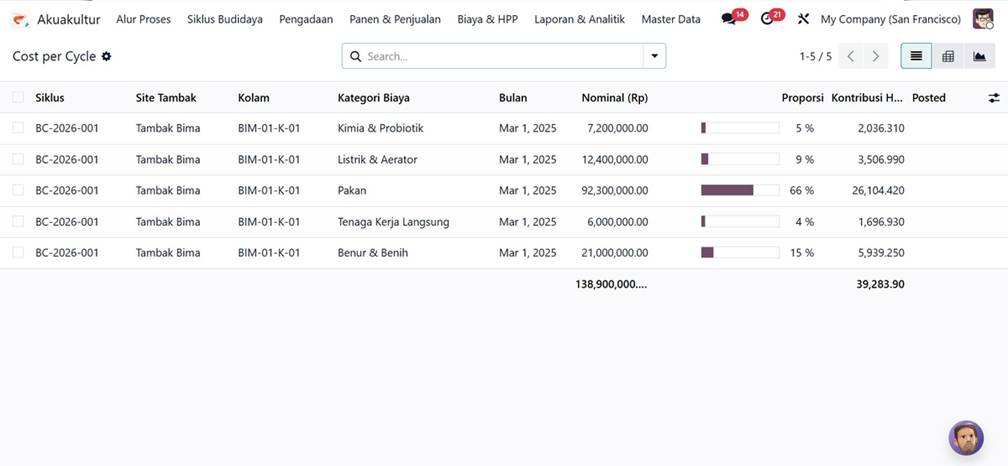Open the Siklus Budidaya menu

pos(225,19)
